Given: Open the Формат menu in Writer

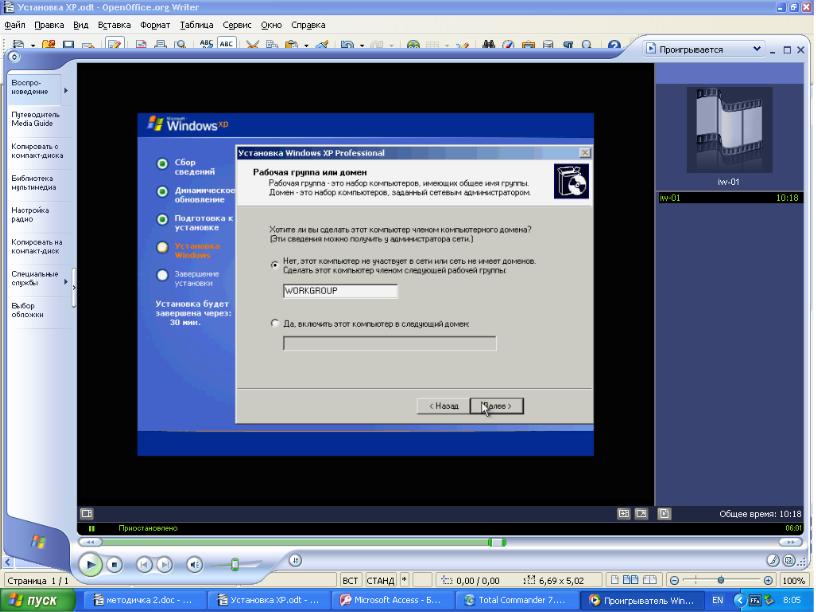Looking at the screenshot, I should click(x=155, y=25).
